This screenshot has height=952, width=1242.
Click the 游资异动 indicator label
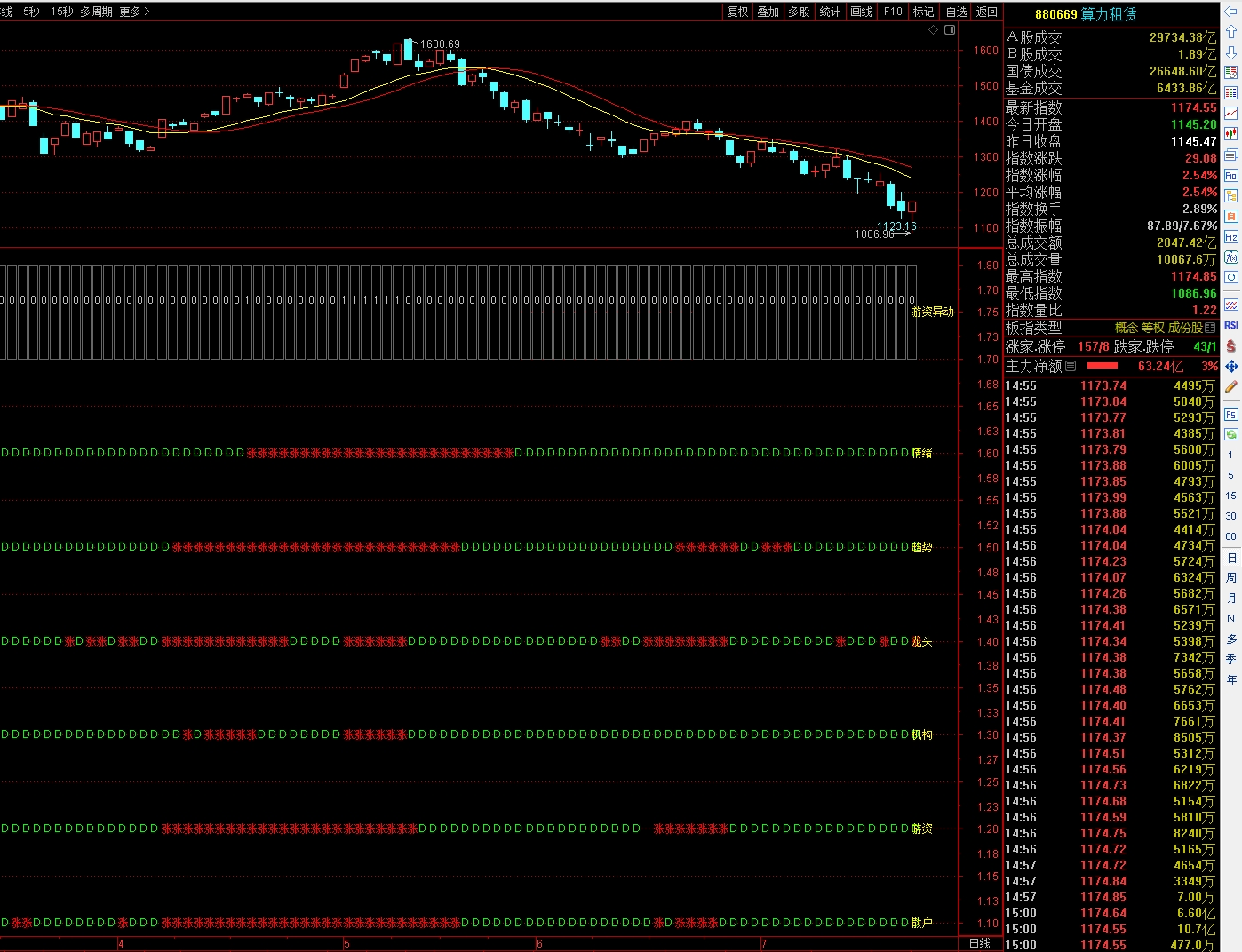pos(932,312)
